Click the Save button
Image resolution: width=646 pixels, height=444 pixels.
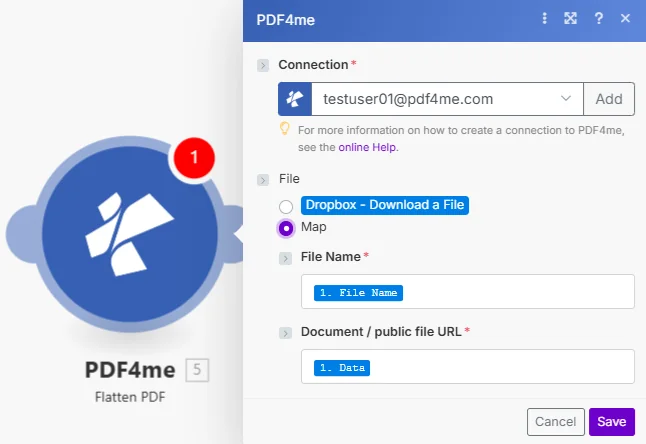(612, 421)
